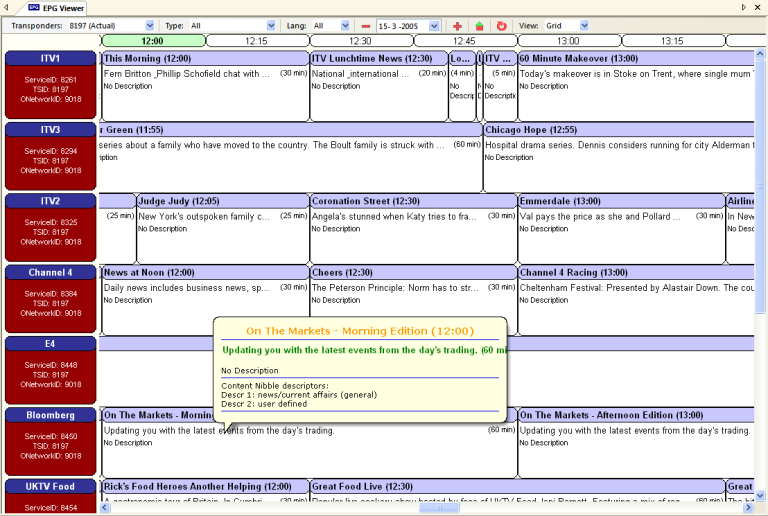Select the 12:45 time slot header
Viewport: 768px width, 516px height.
pos(464,41)
